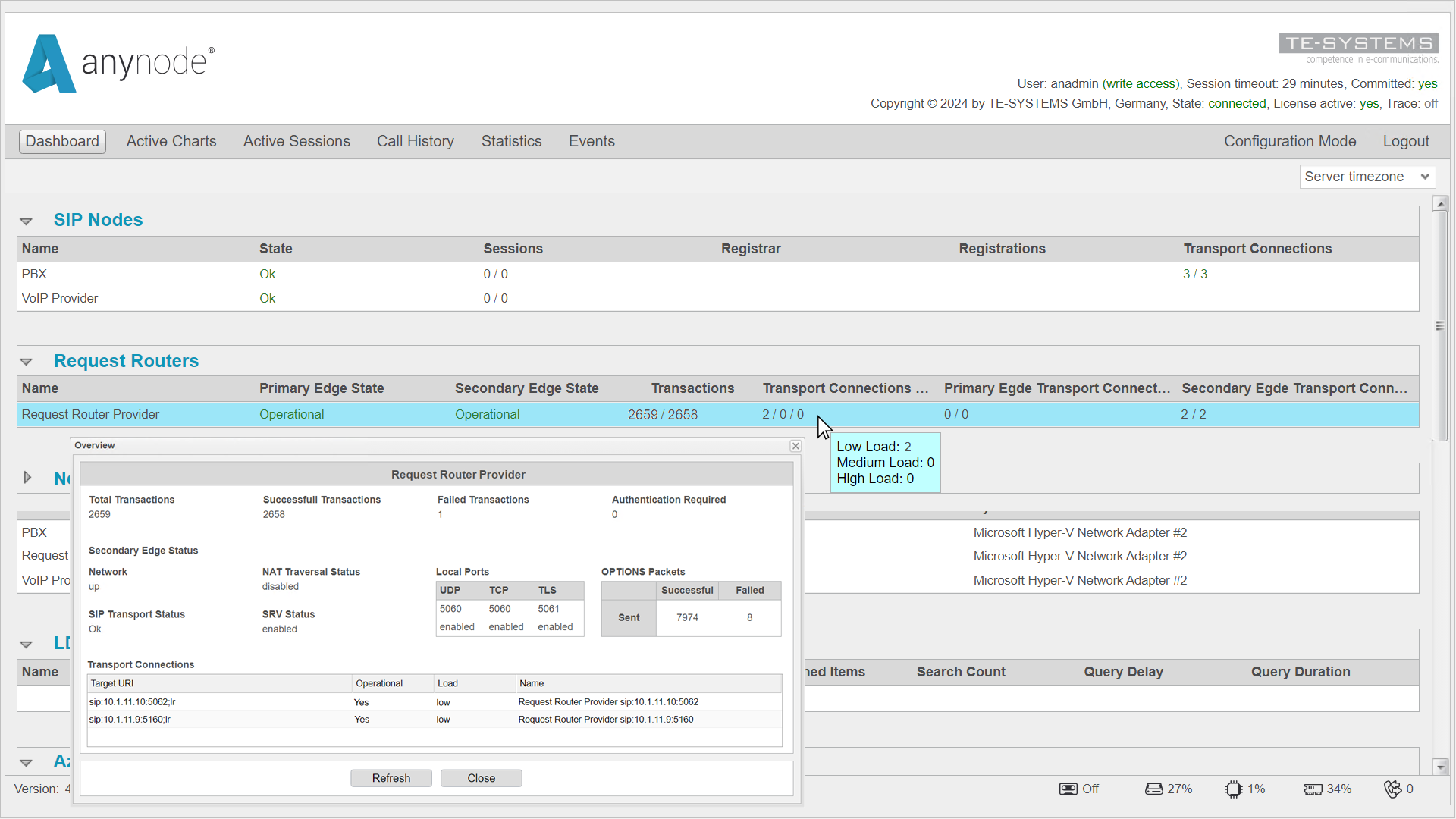Viewport: 1456px width, 819px height.
Task: Click the disk usage 27% icon
Action: pos(1153,789)
